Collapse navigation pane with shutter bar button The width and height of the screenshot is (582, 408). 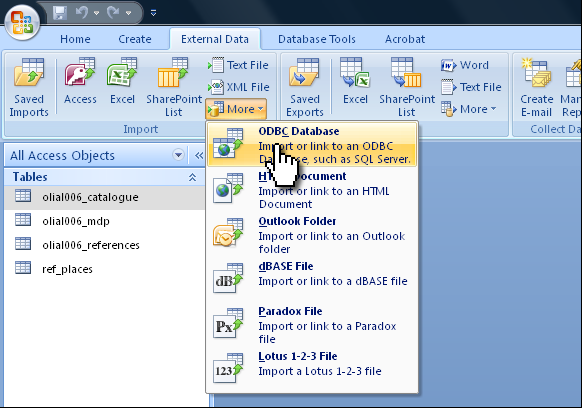199,155
